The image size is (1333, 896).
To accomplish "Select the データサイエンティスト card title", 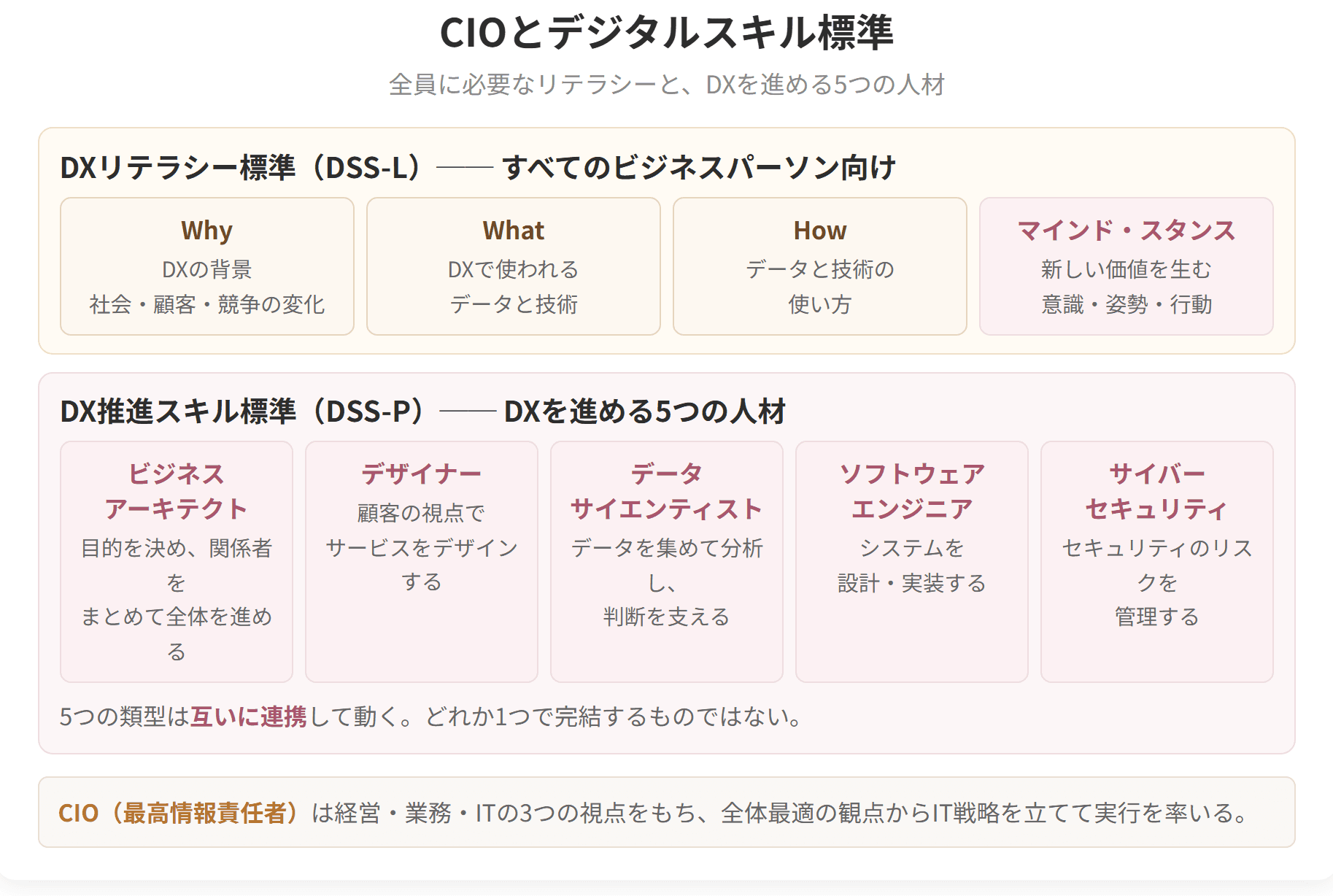I will pyautogui.click(x=667, y=491).
